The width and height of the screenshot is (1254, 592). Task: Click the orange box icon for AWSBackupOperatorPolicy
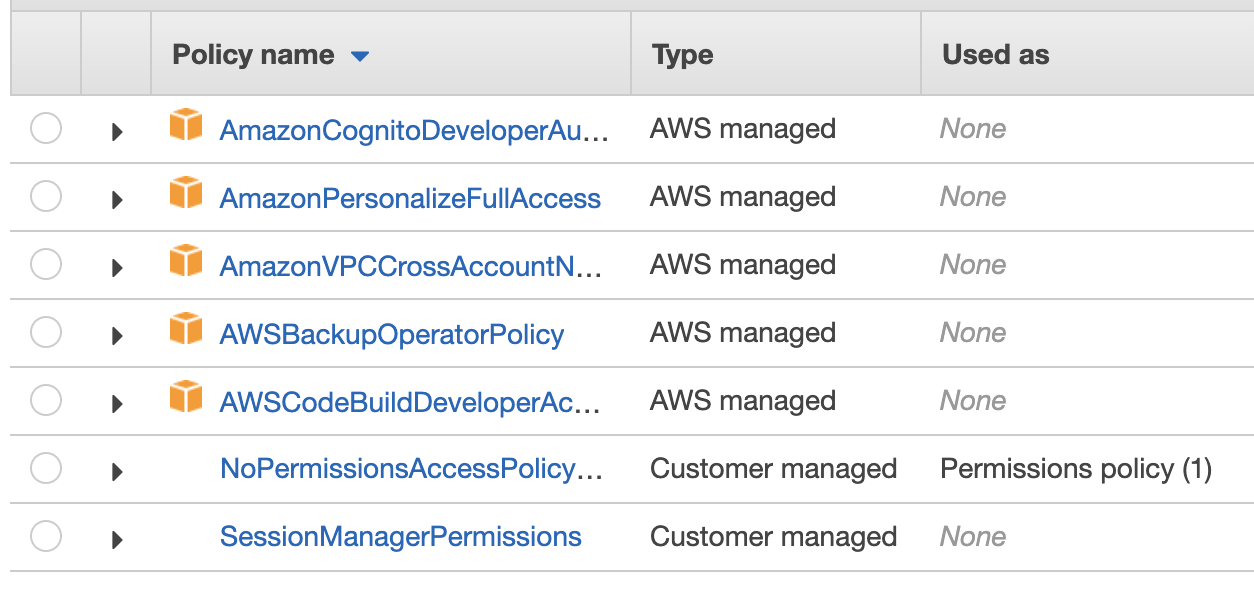click(x=186, y=330)
